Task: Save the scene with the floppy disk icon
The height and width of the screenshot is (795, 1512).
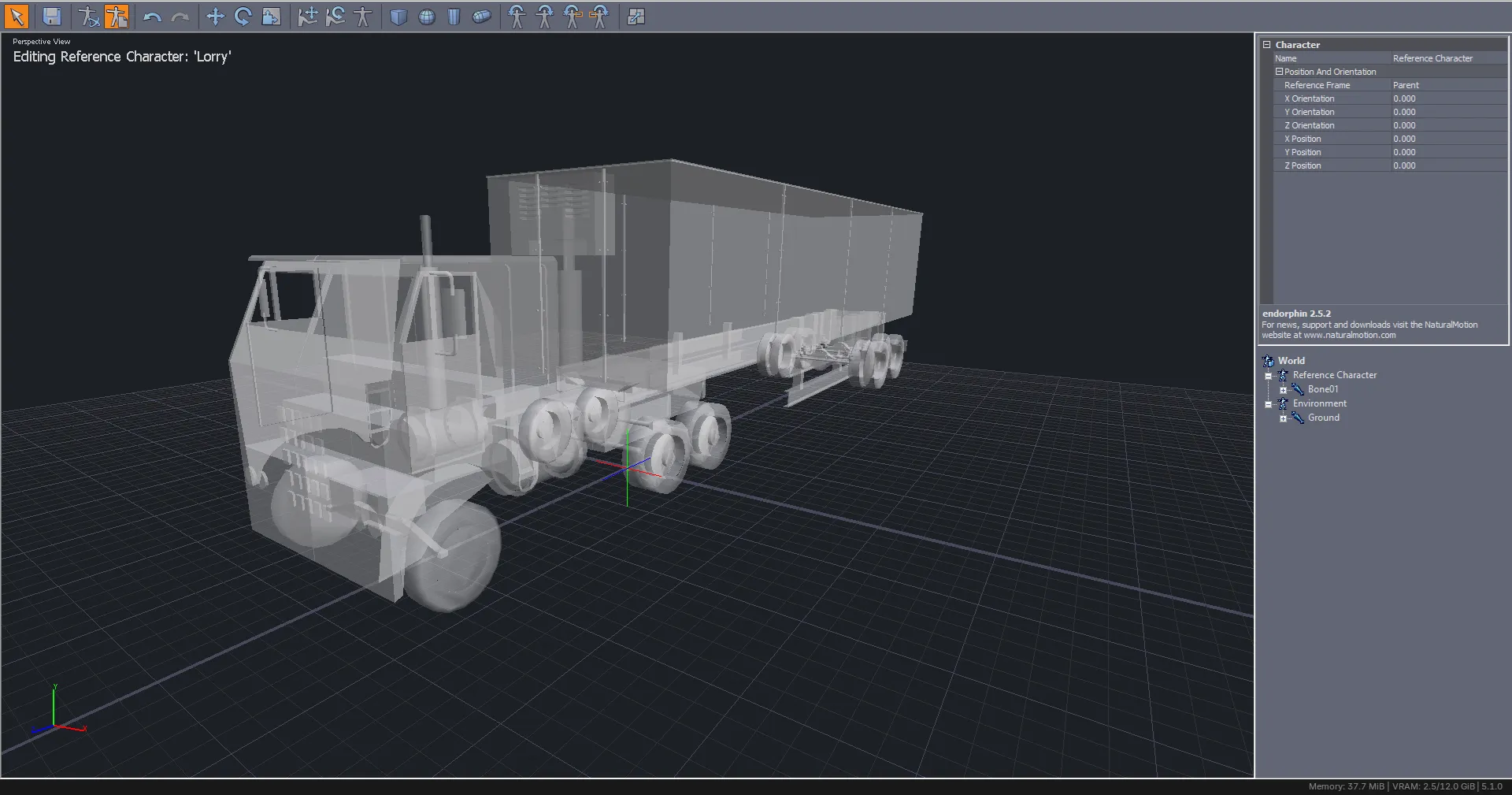Action: (52, 17)
